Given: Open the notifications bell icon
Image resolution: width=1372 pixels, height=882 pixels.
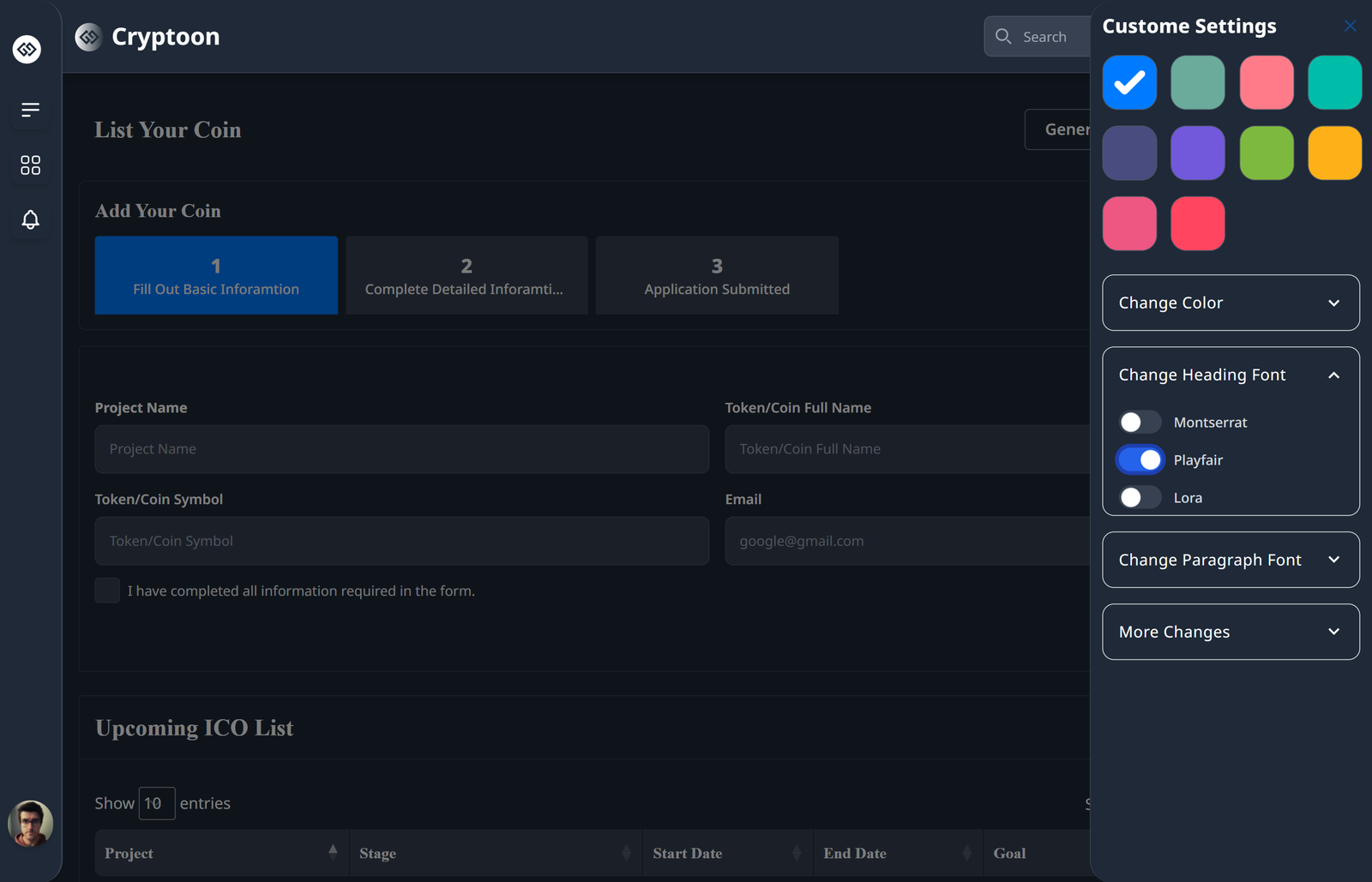Looking at the screenshot, I should (x=30, y=219).
